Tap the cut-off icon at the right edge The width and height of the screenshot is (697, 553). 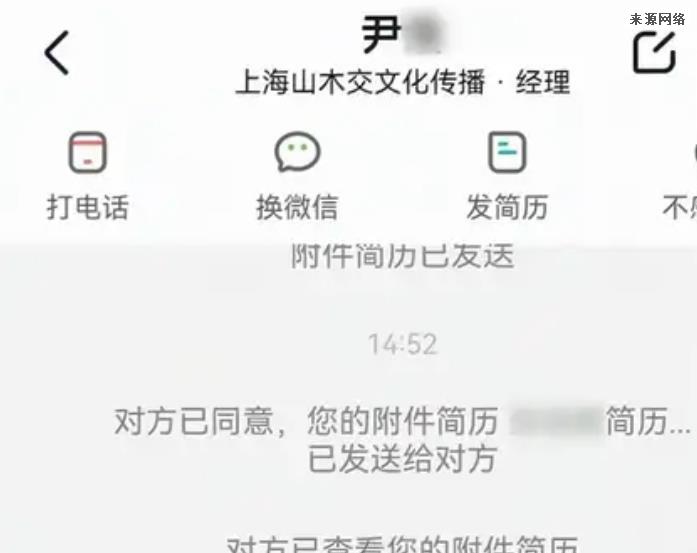click(x=694, y=152)
